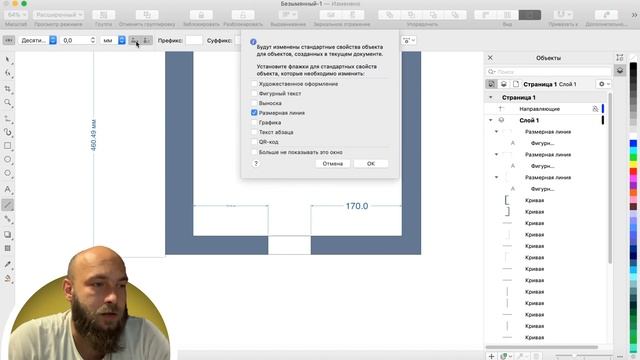
Task: Toggle show dimension units button
Action: 134,40
